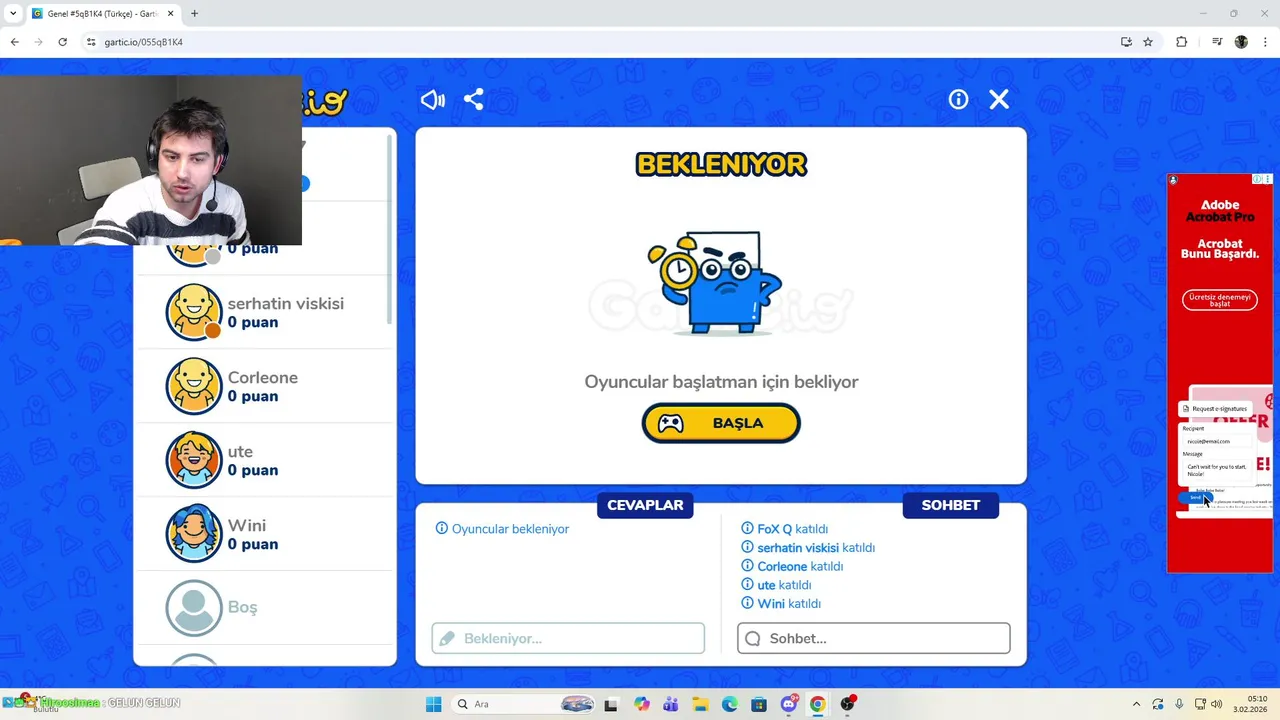Leave the room with the X icon
1280x720 pixels.
[x=999, y=99]
